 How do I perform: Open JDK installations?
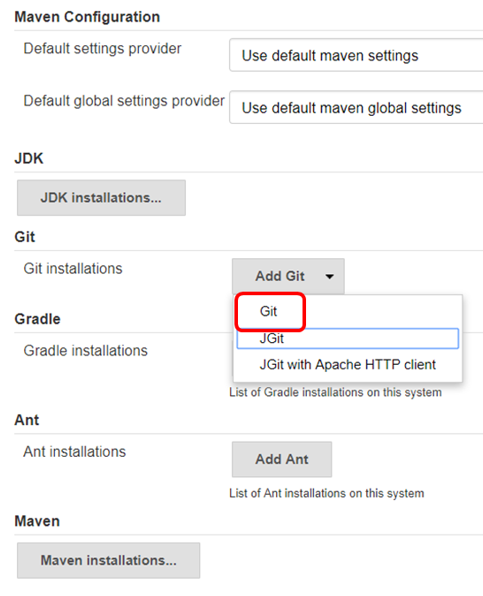click(x=101, y=198)
